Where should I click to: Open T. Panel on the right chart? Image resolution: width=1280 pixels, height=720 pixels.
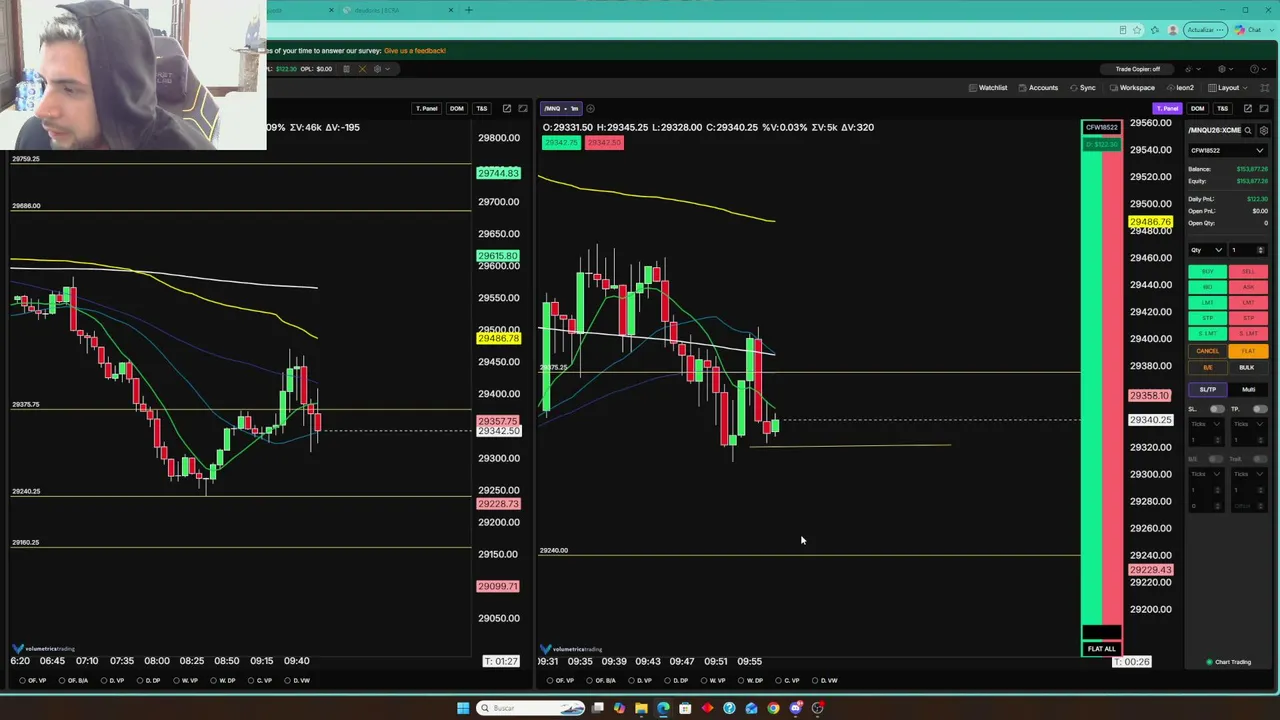(1167, 108)
